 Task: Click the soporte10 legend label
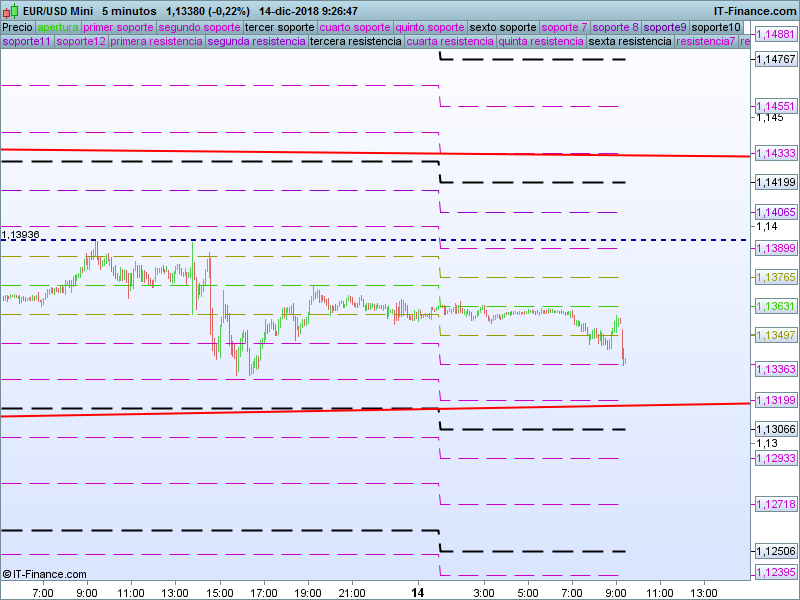(x=716, y=27)
